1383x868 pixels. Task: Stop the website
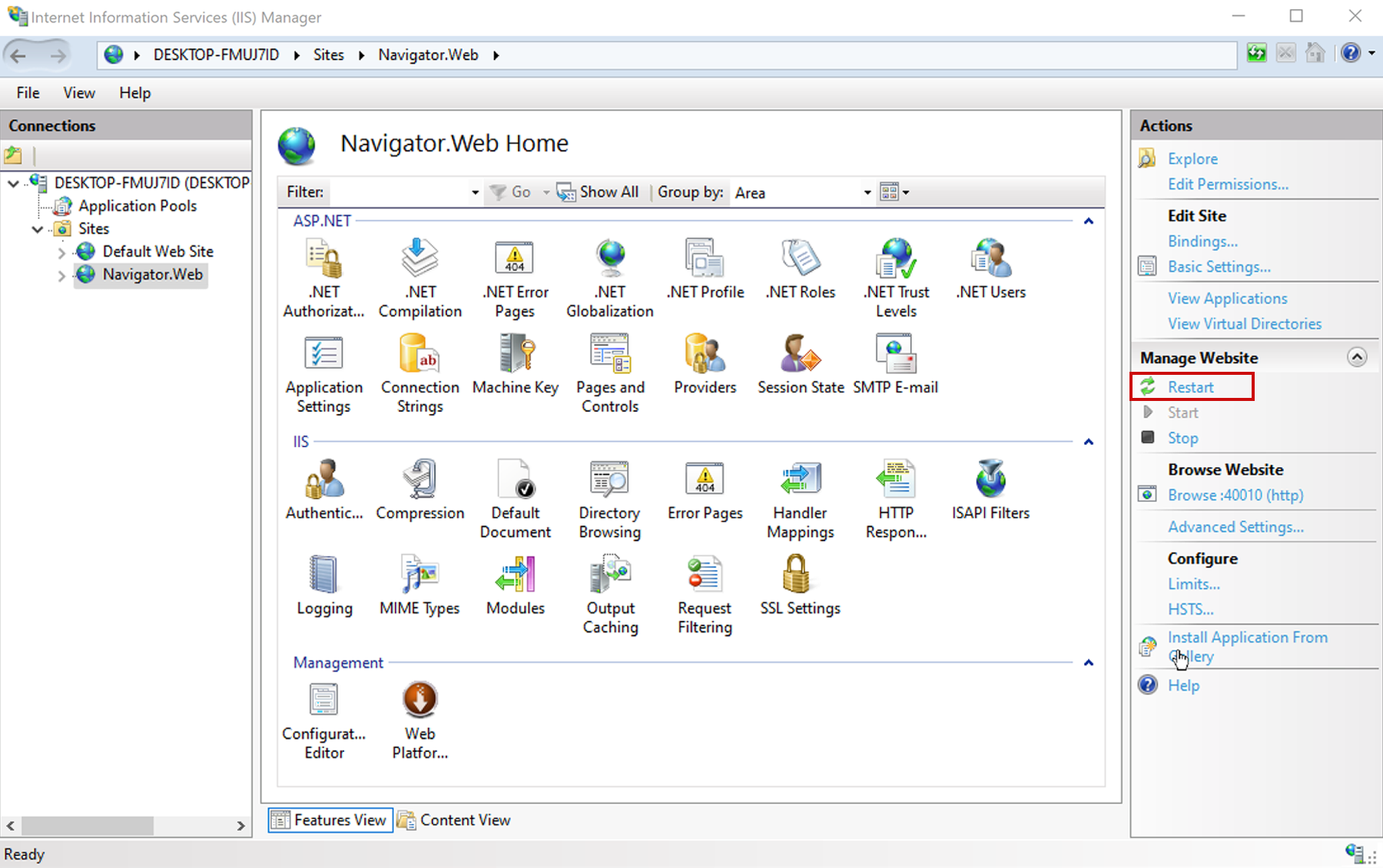(x=1182, y=438)
